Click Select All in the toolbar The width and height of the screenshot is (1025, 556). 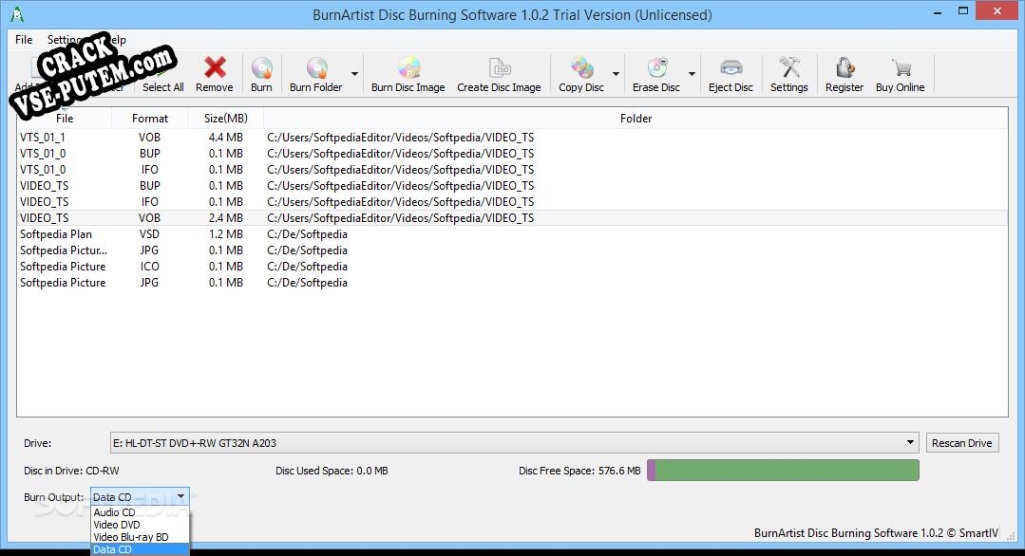(x=163, y=87)
